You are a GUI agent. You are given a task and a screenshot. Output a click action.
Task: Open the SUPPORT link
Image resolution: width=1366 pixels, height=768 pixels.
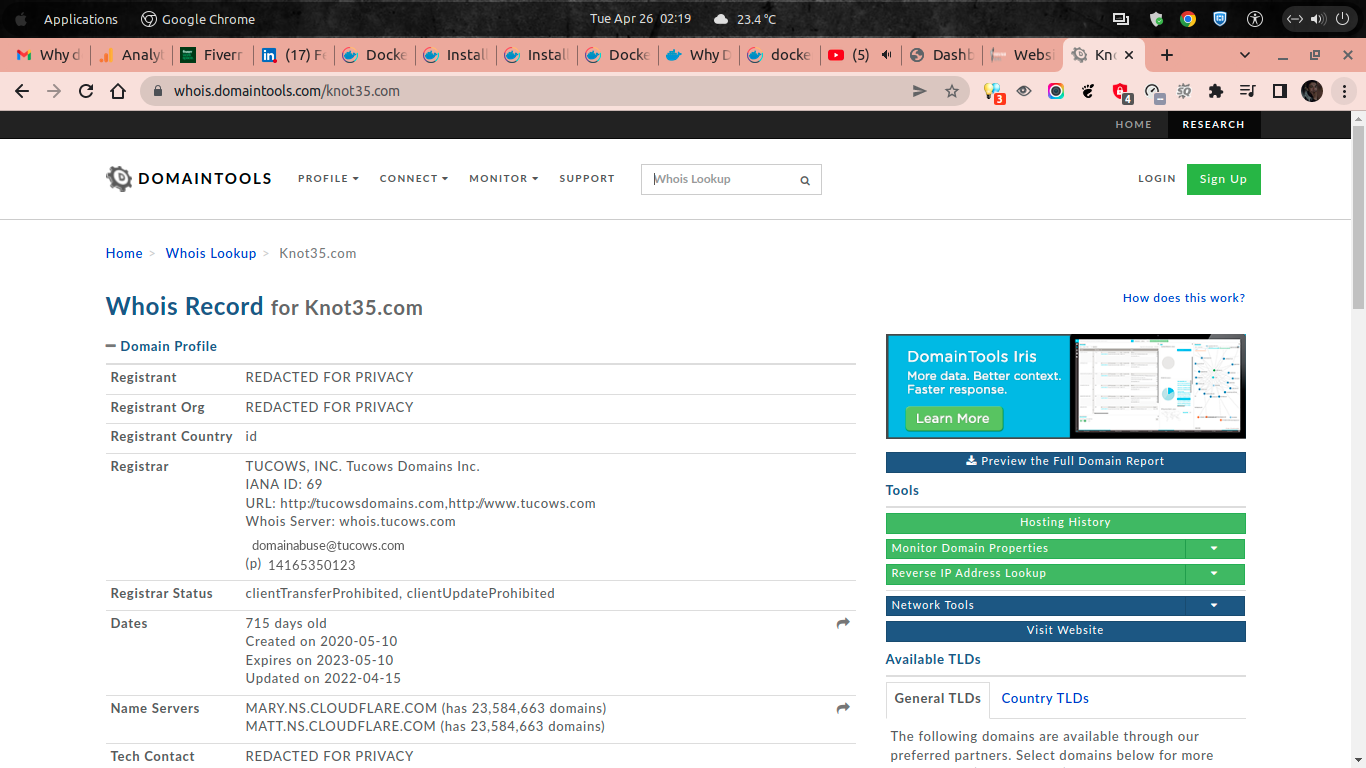coord(587,179)
